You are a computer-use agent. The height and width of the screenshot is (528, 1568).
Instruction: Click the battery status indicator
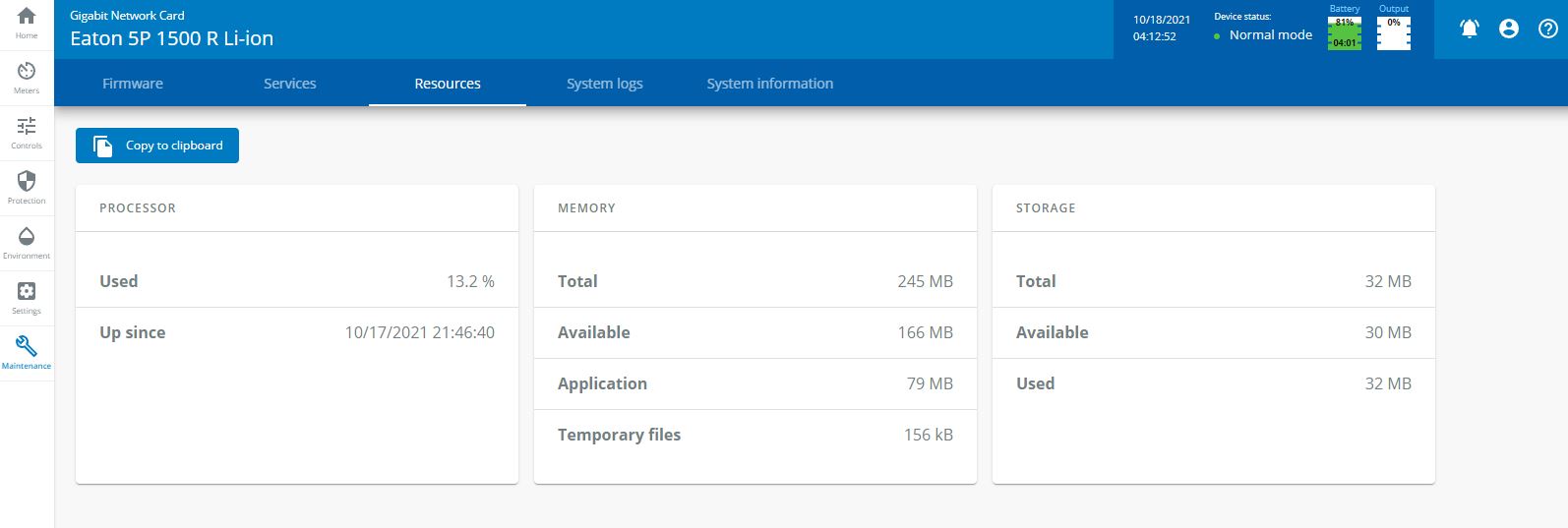[x=1344, y=32]
